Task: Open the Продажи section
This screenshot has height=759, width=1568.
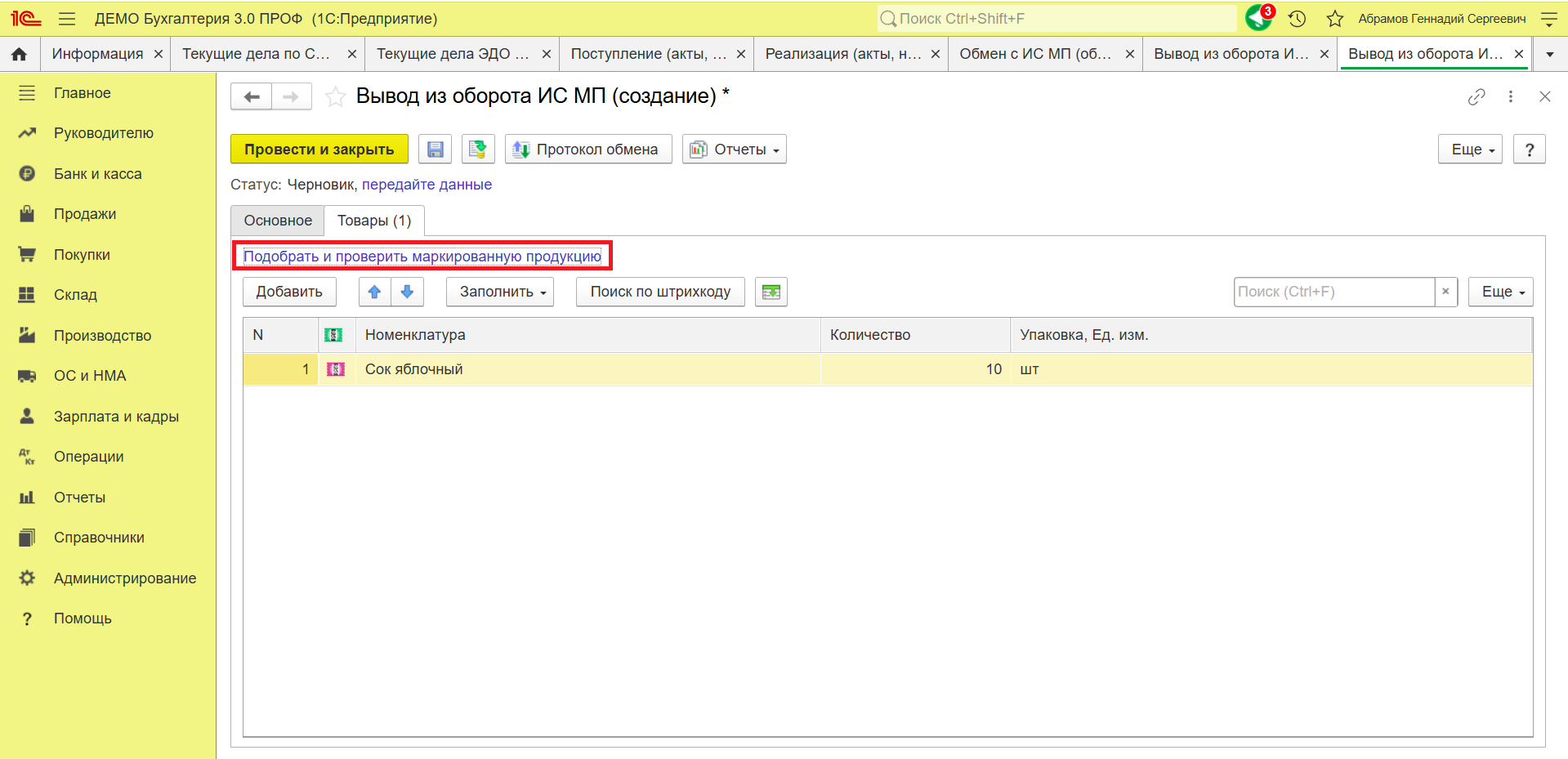Action: click(x=108, y=214)
